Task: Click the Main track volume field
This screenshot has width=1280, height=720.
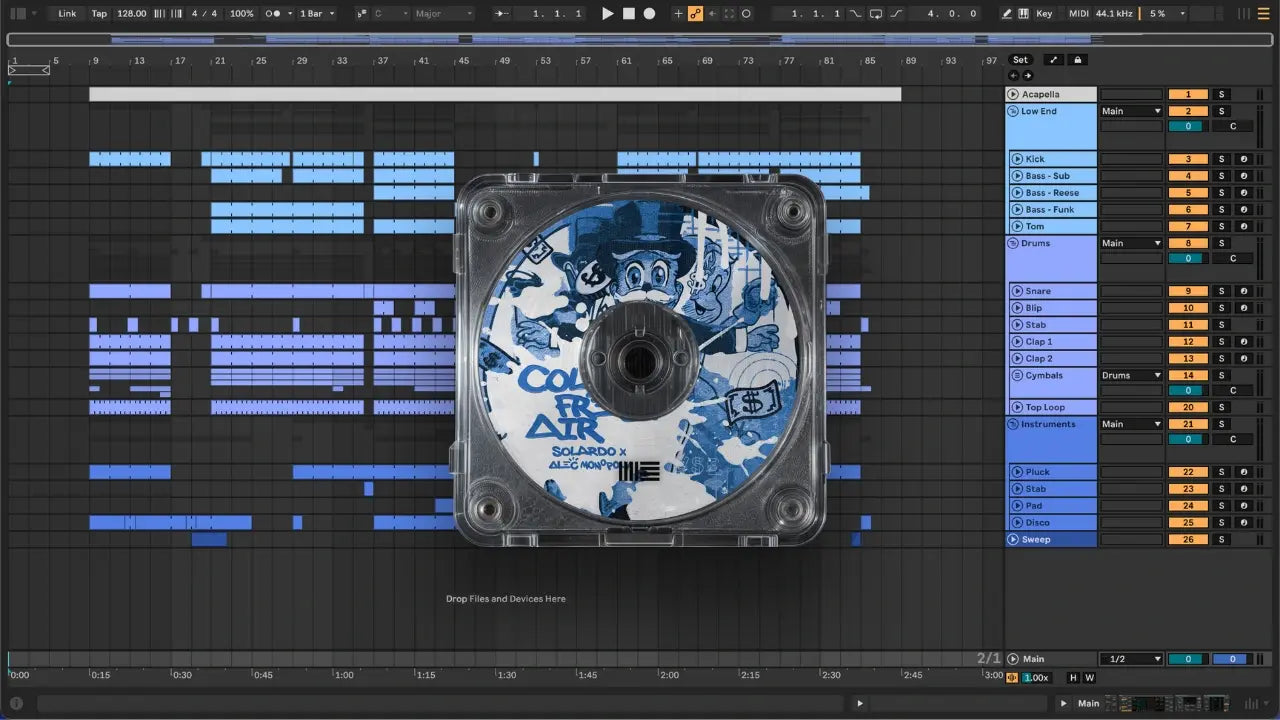Action: (x=1188, y=659)
